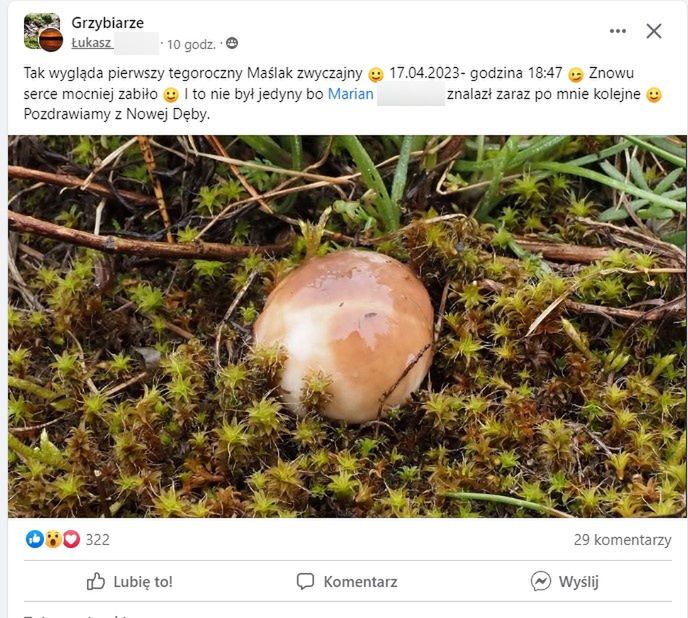This screenshot has height=618, width=688.
Task: Open the mushroom photo in full view
Action: pos(347,326)
